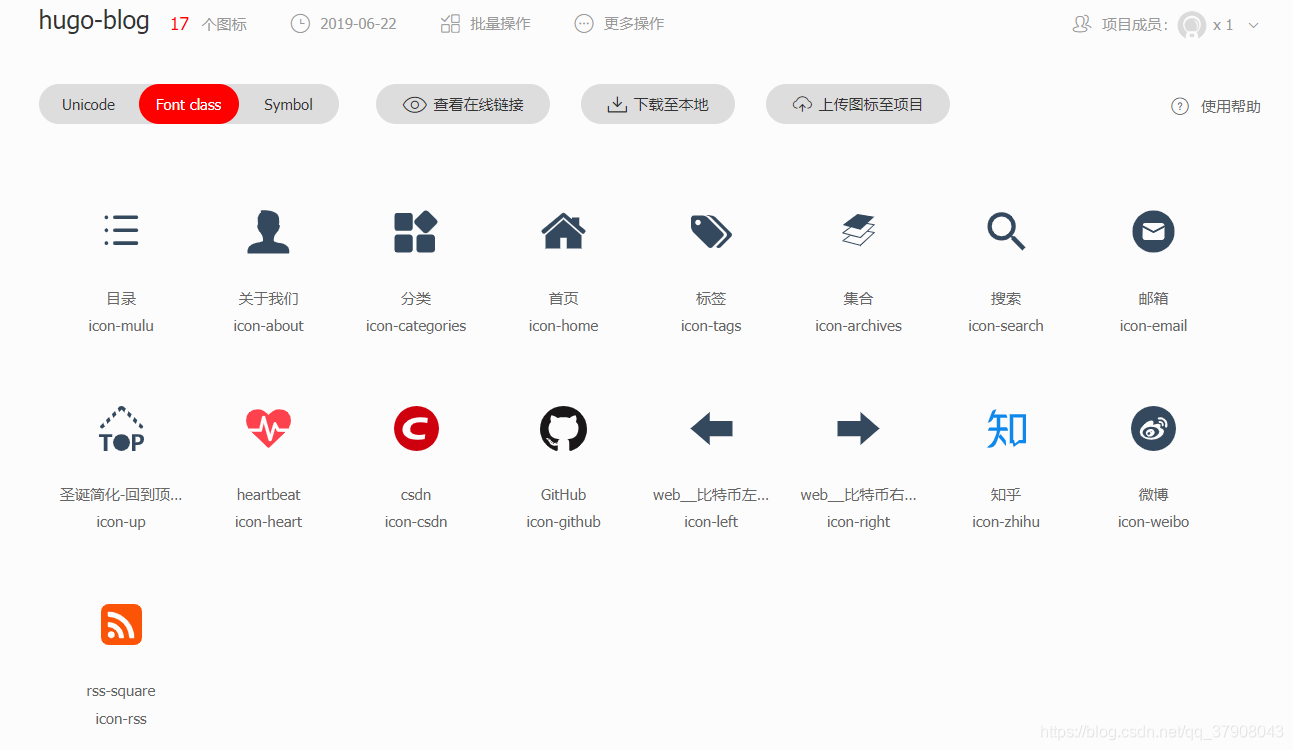Click the icon-tags class name
The image size is (1293, 750).
711,326
